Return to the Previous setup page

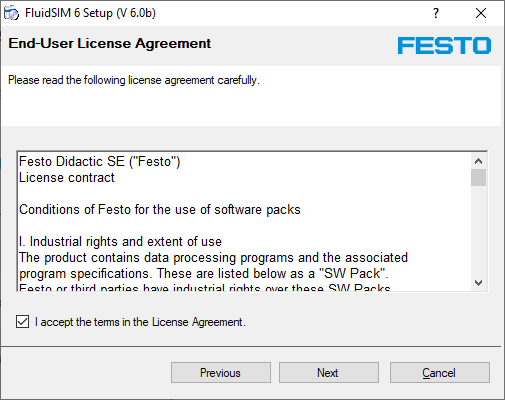[221, 373]
